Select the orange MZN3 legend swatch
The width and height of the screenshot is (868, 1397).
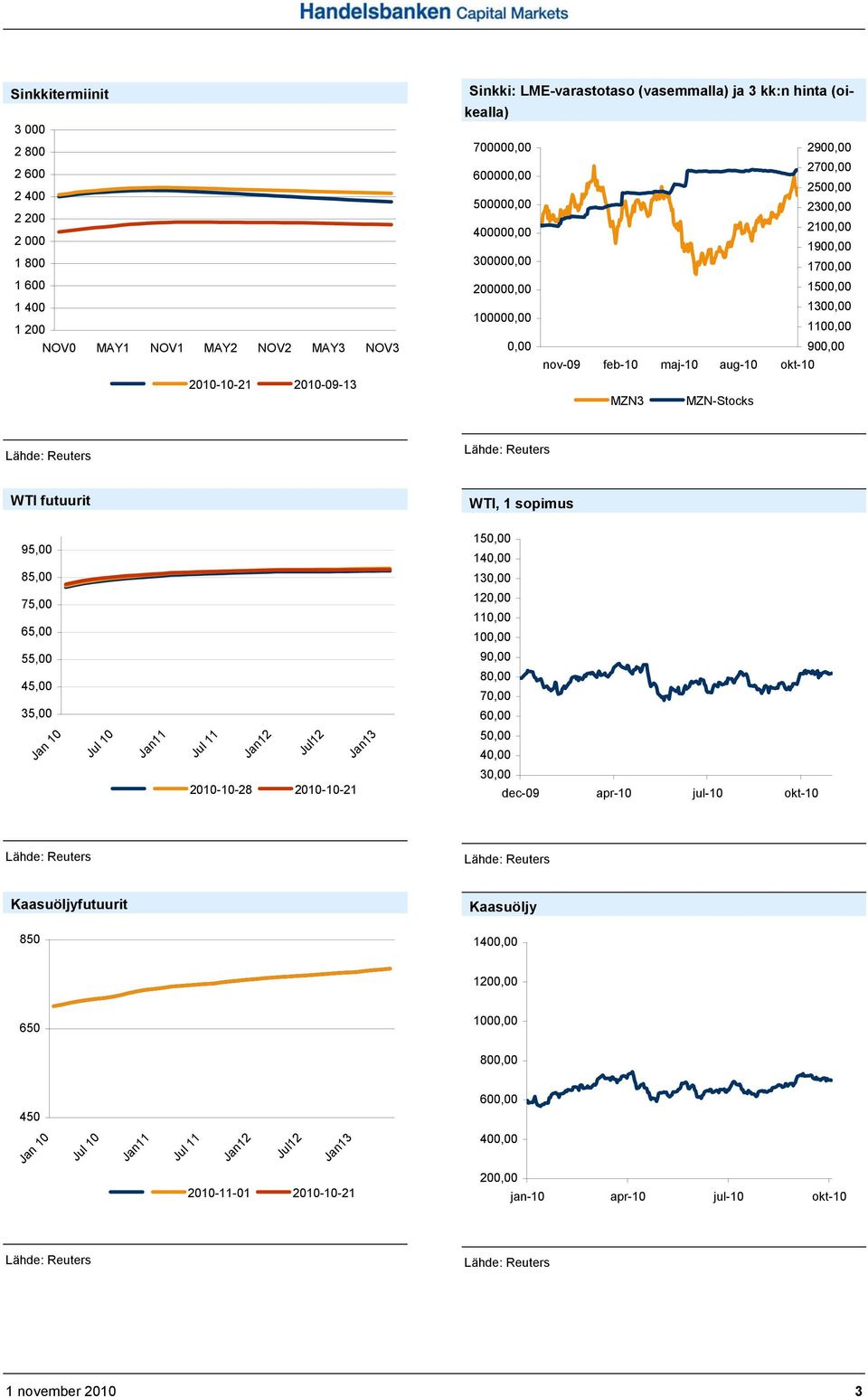[x=592, y=401]
